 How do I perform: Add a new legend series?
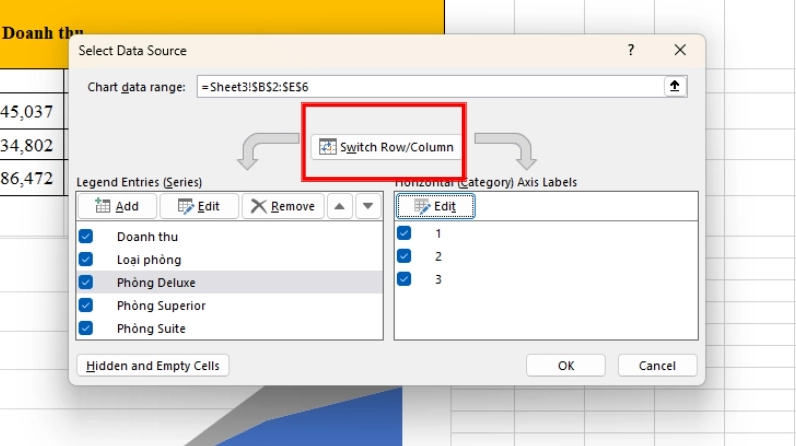pos(118,206)
